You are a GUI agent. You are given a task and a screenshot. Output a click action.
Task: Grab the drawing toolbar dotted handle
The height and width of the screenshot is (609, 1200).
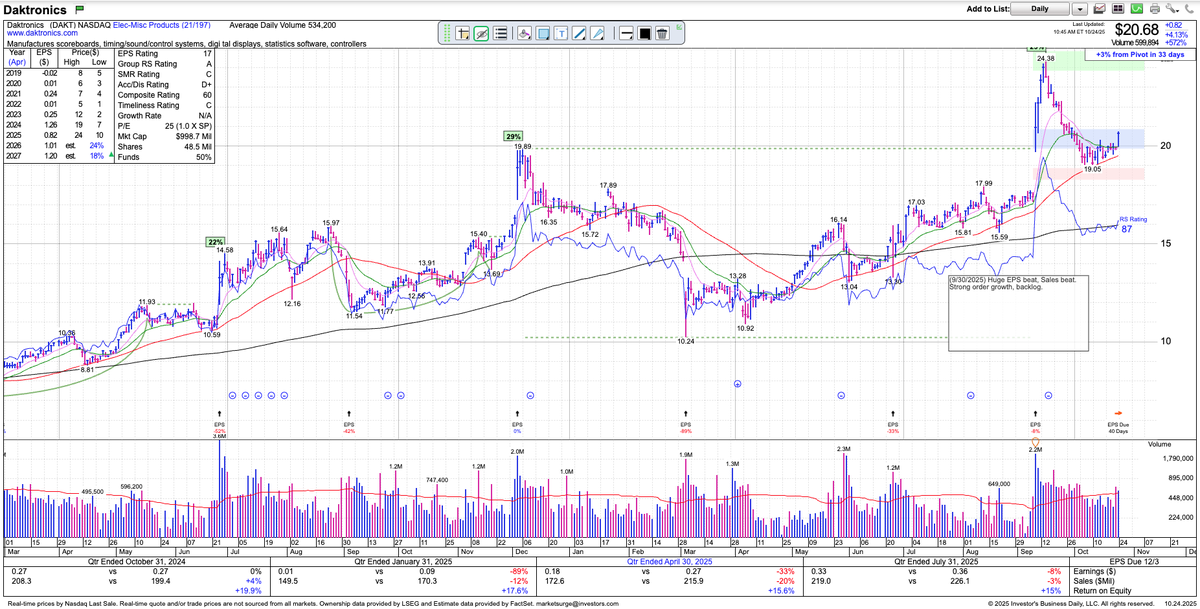click(447, 33)
